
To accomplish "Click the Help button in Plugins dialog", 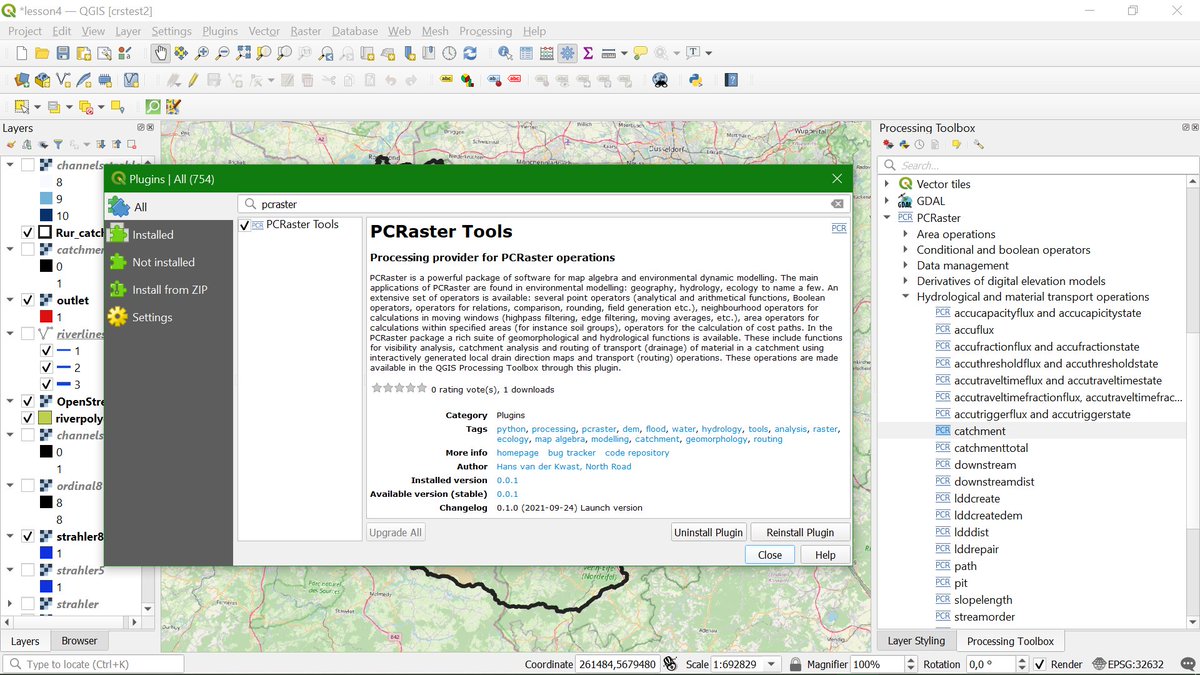I will click(x=825, y=555).
